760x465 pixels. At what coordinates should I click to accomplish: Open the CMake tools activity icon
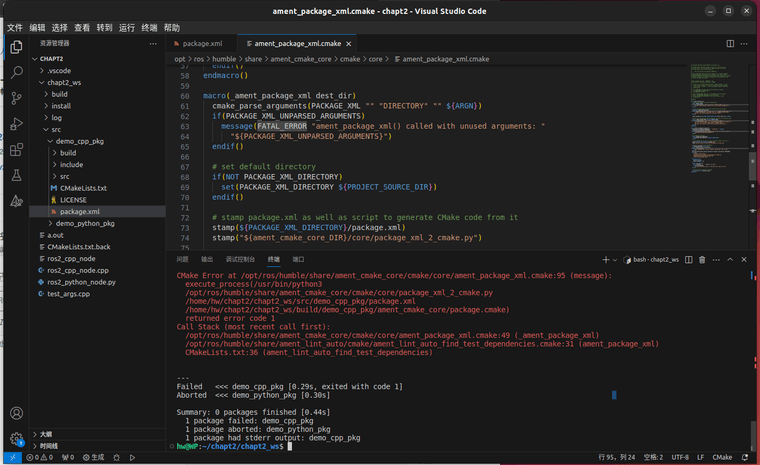pos(16,201)
